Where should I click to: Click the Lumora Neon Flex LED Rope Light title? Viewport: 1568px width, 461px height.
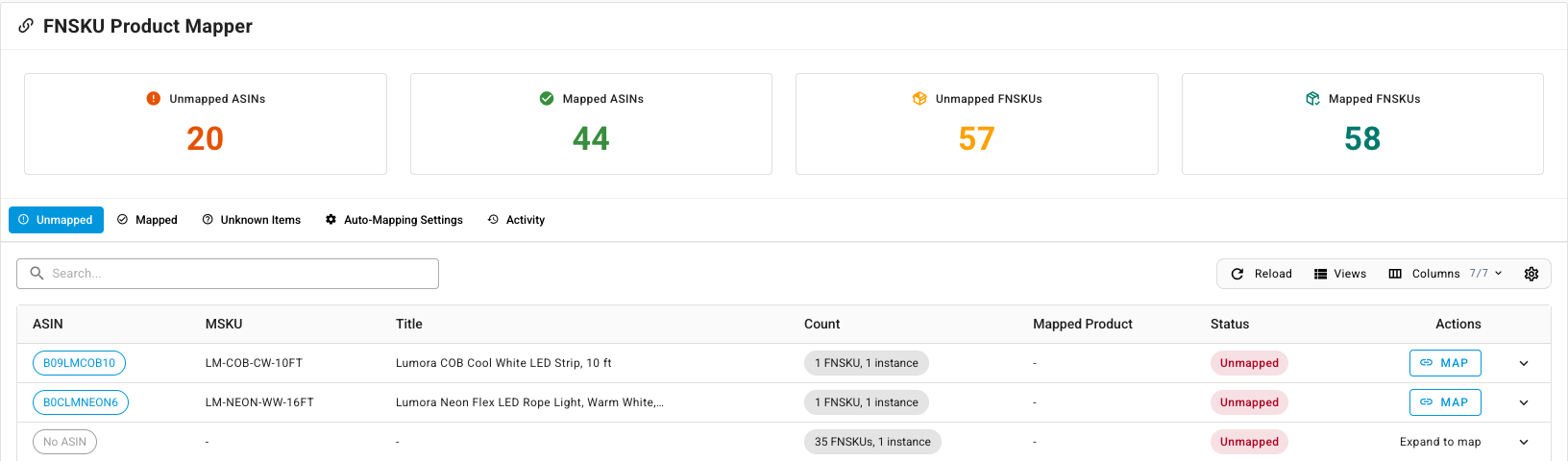point(529,402)
